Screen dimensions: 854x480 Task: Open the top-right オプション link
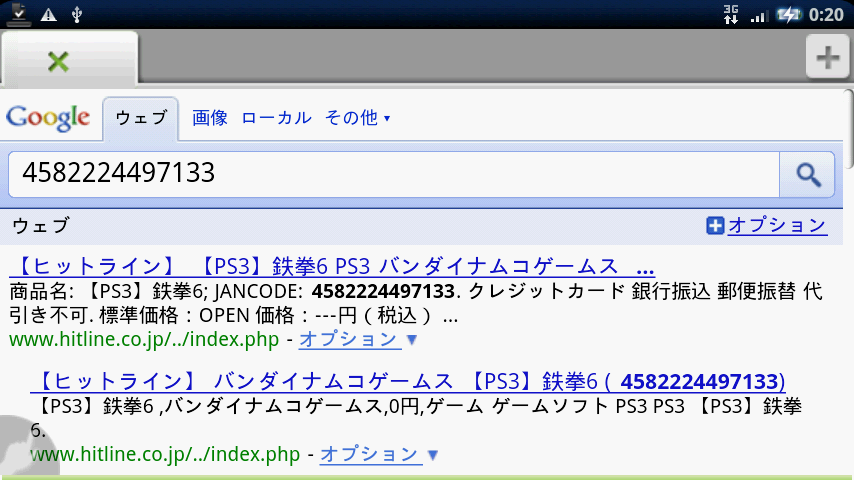point(777,225)
